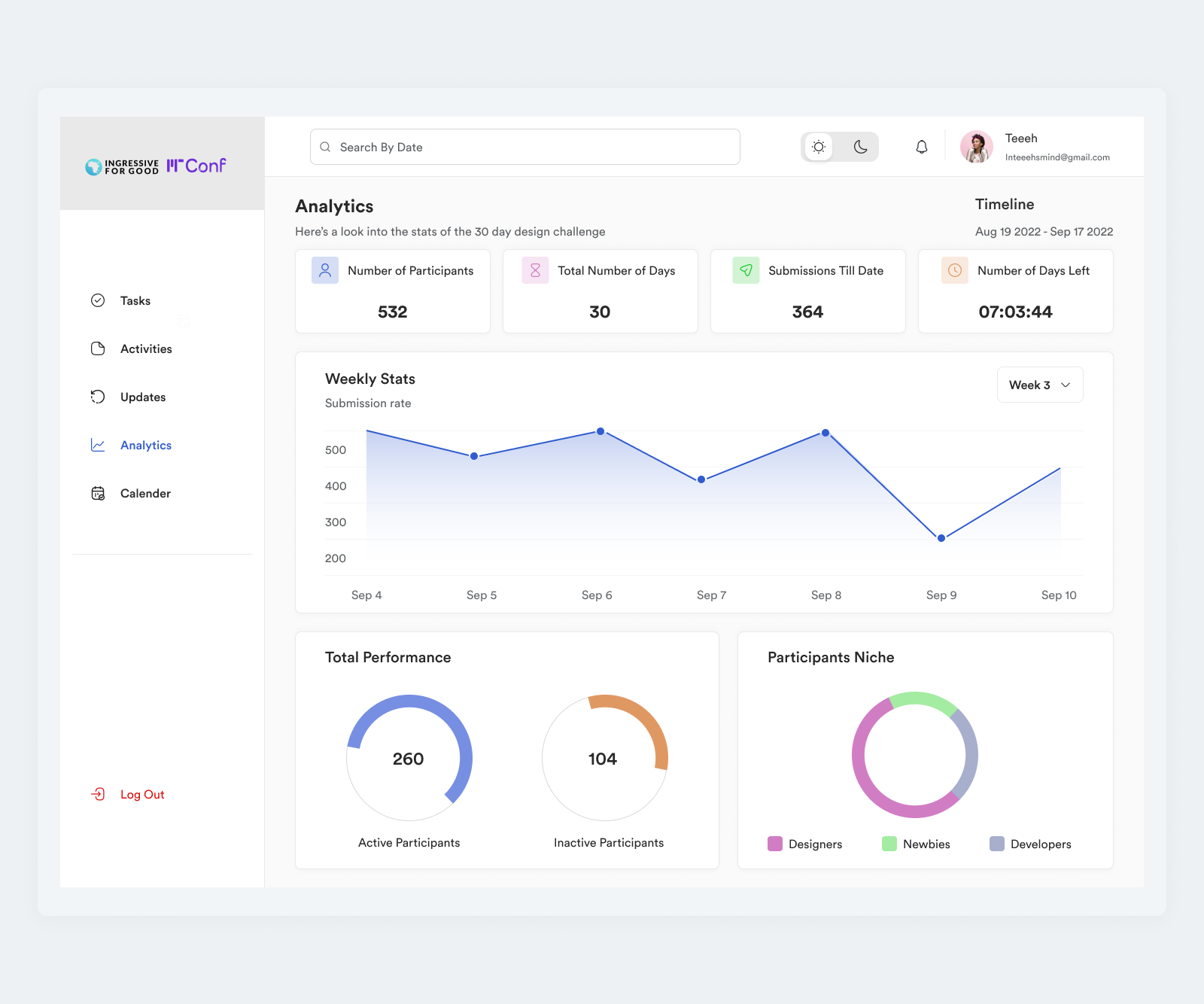1204x1004 pixels.
Task: Click the Ingressive For Good logo
Action: tap(122, 166)
